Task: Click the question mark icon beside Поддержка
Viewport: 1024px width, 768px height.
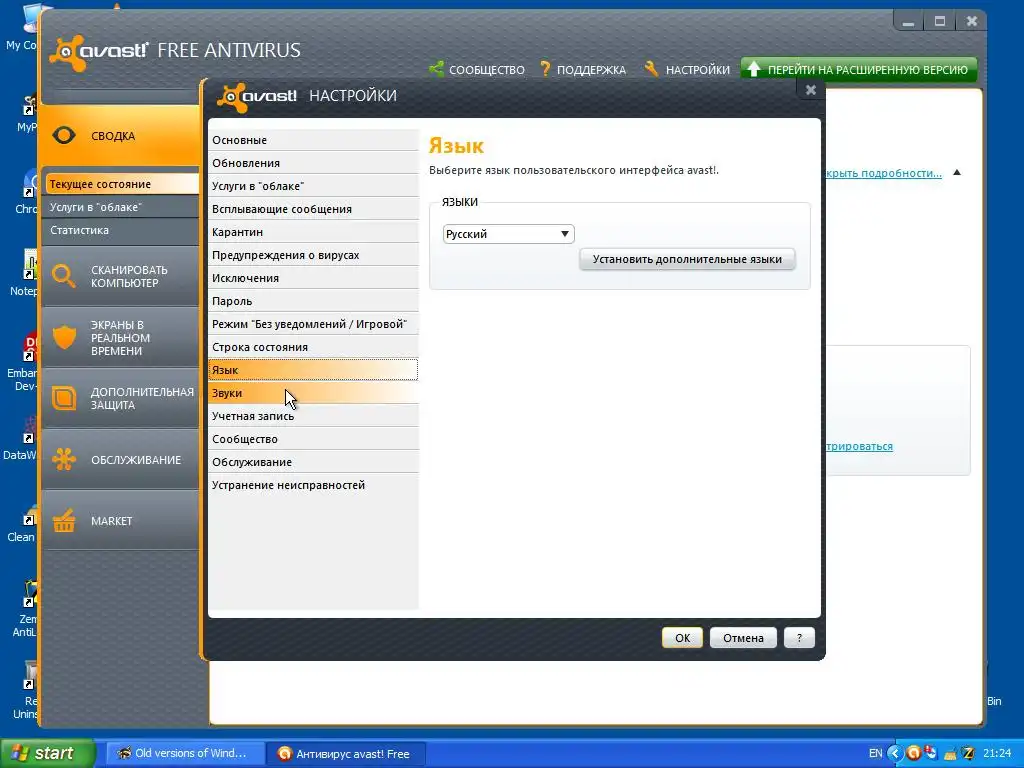Action: [545, 69]
